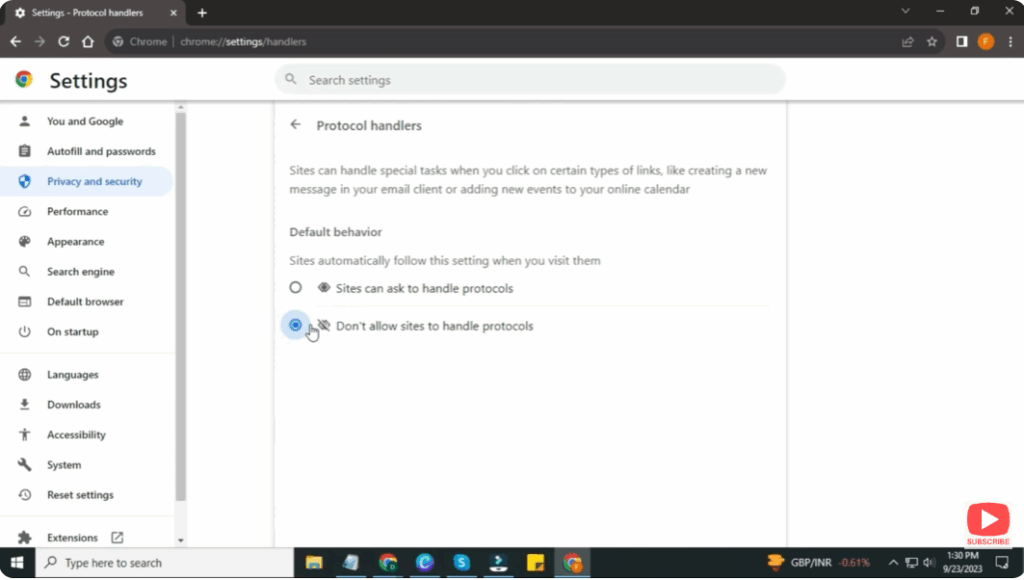The image size is (1024, 580).
Task: Go back to the main Privacy page
Action: click(x=296, y=124)
